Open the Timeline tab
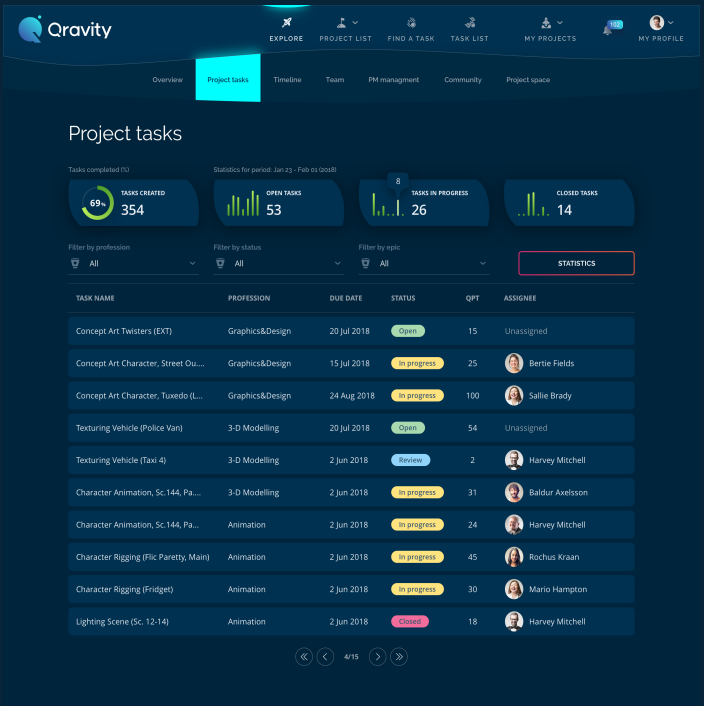 pos(287,80)
